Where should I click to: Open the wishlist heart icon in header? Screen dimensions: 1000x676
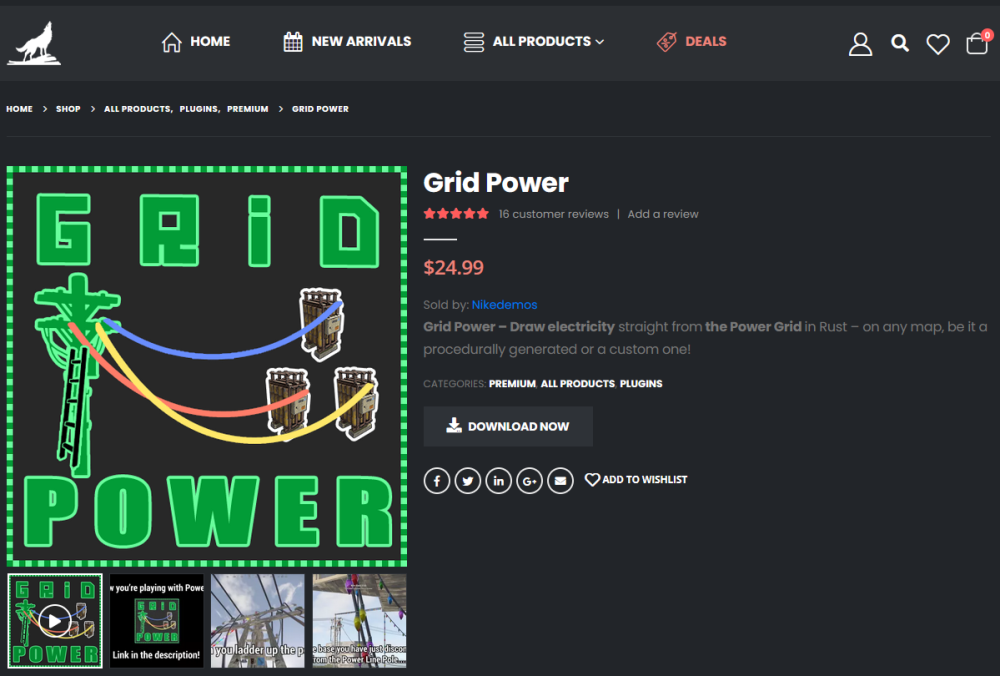[x=937, y=44]
